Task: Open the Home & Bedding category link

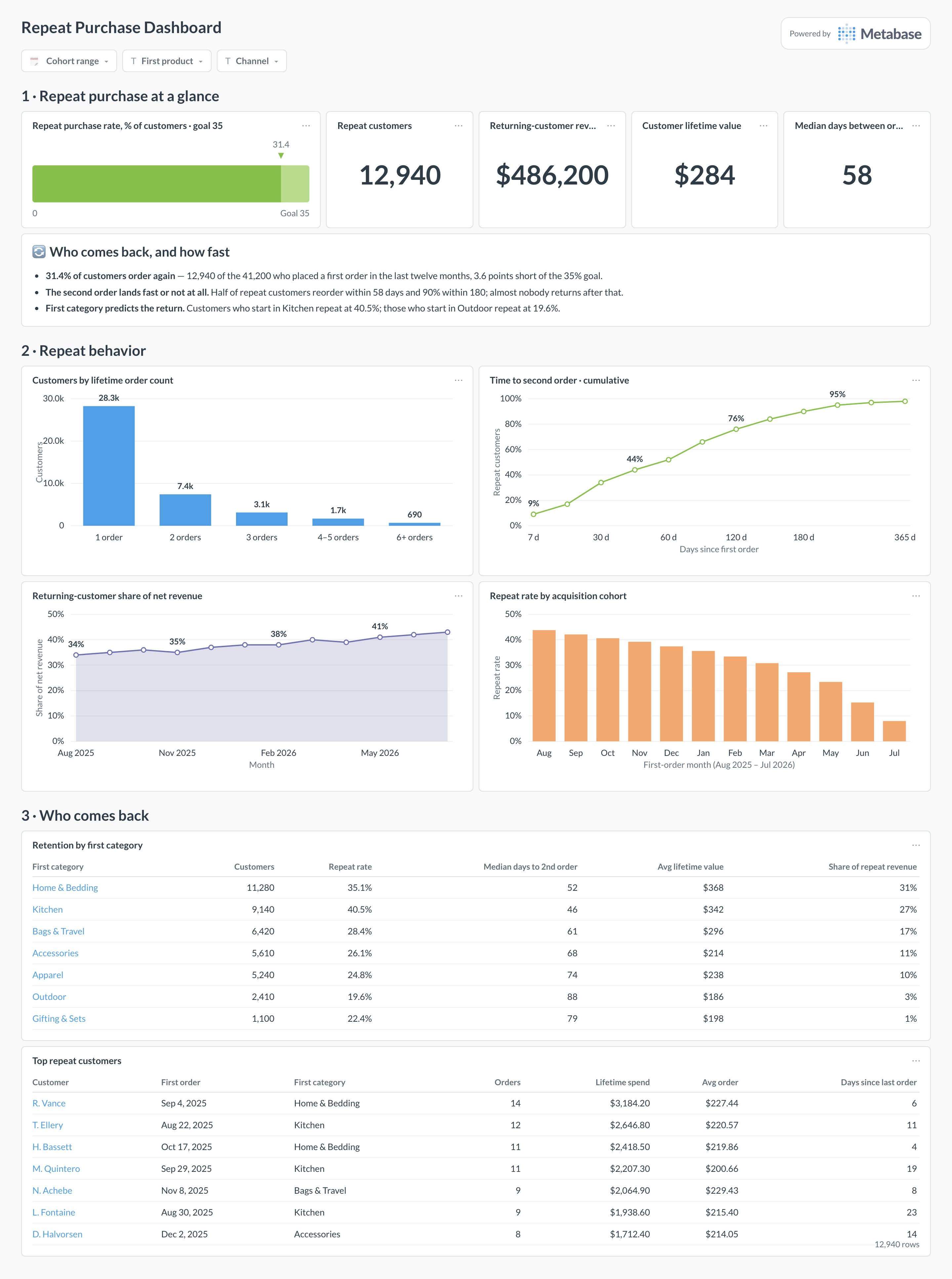Action: coord(65,887)
